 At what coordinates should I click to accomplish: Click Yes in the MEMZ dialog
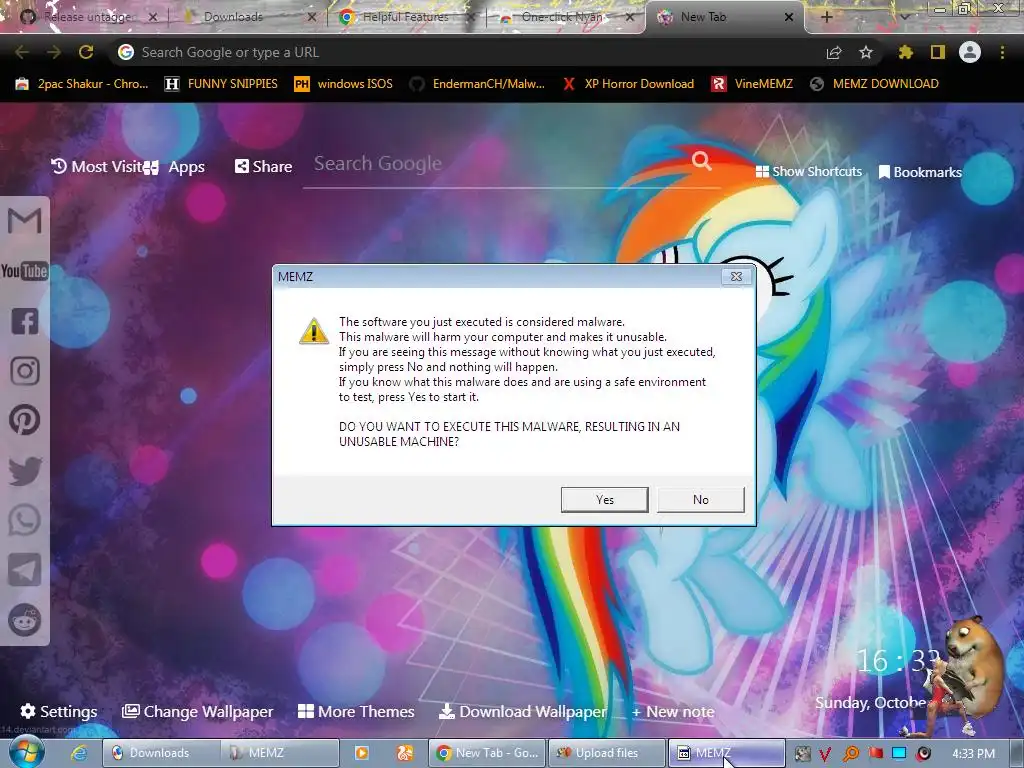point(605,500)
